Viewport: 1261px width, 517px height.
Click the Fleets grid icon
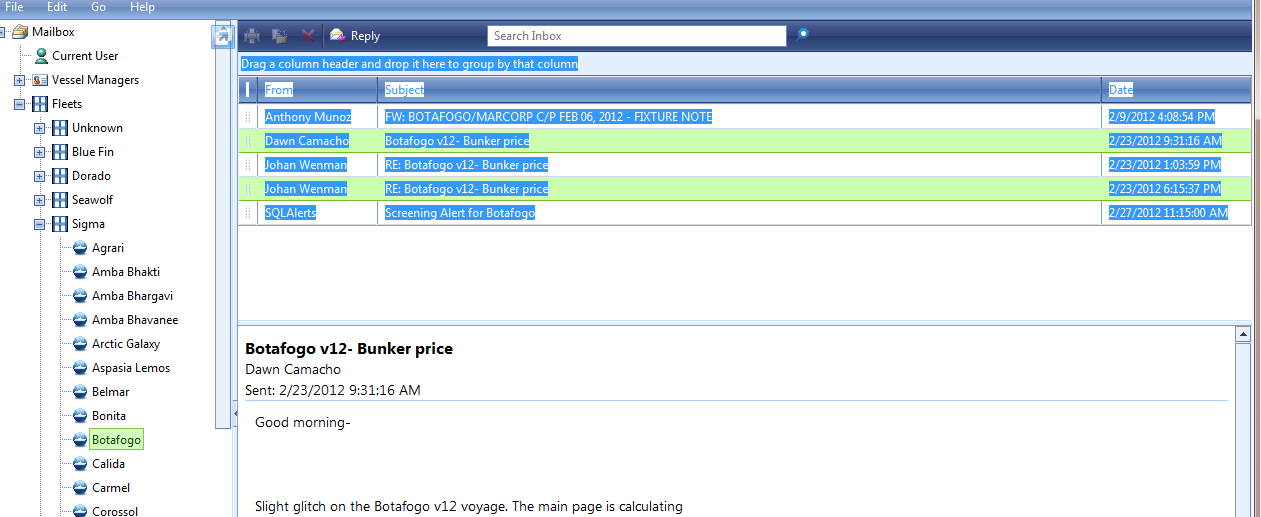40,104
